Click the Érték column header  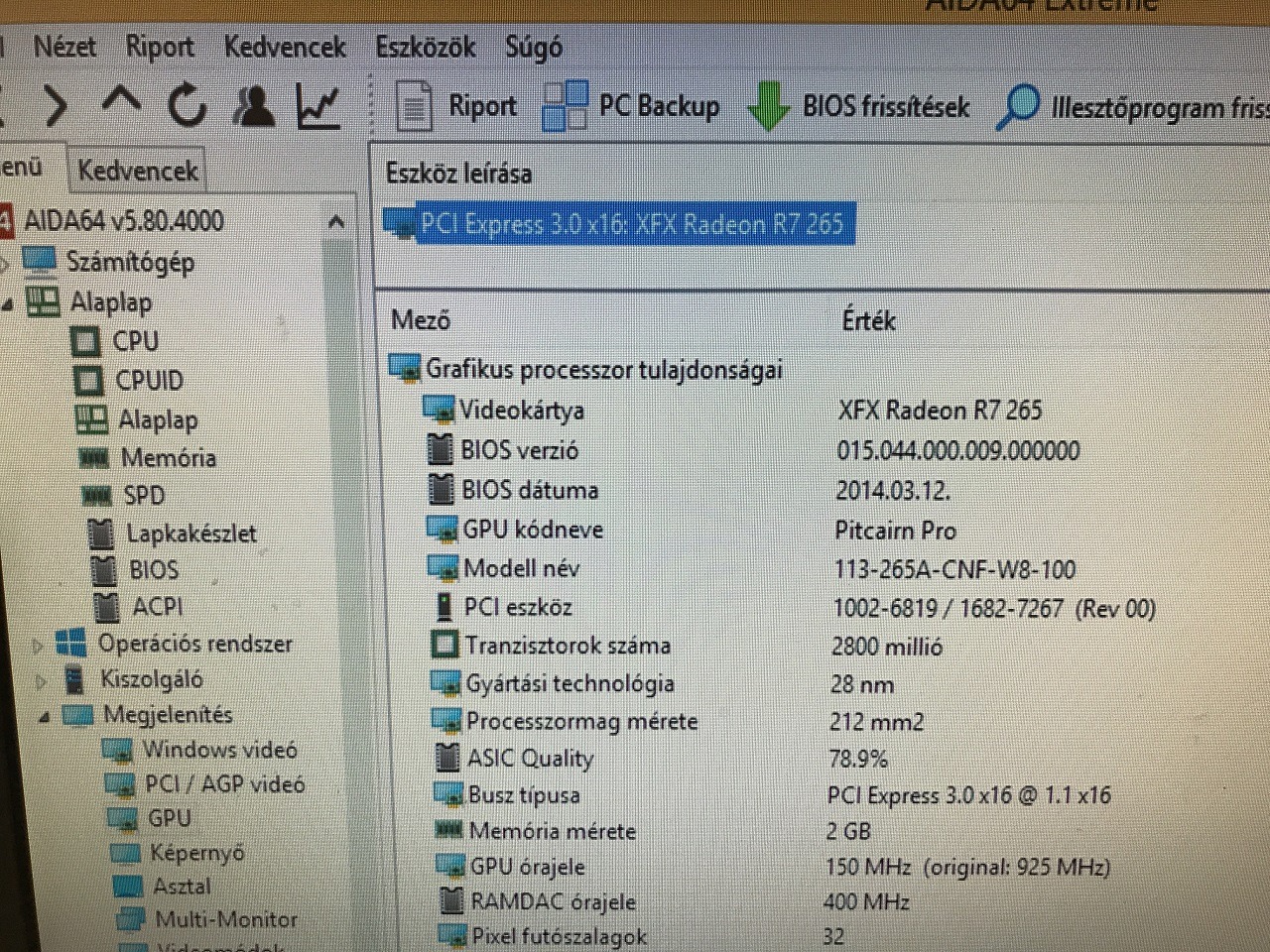868,320
